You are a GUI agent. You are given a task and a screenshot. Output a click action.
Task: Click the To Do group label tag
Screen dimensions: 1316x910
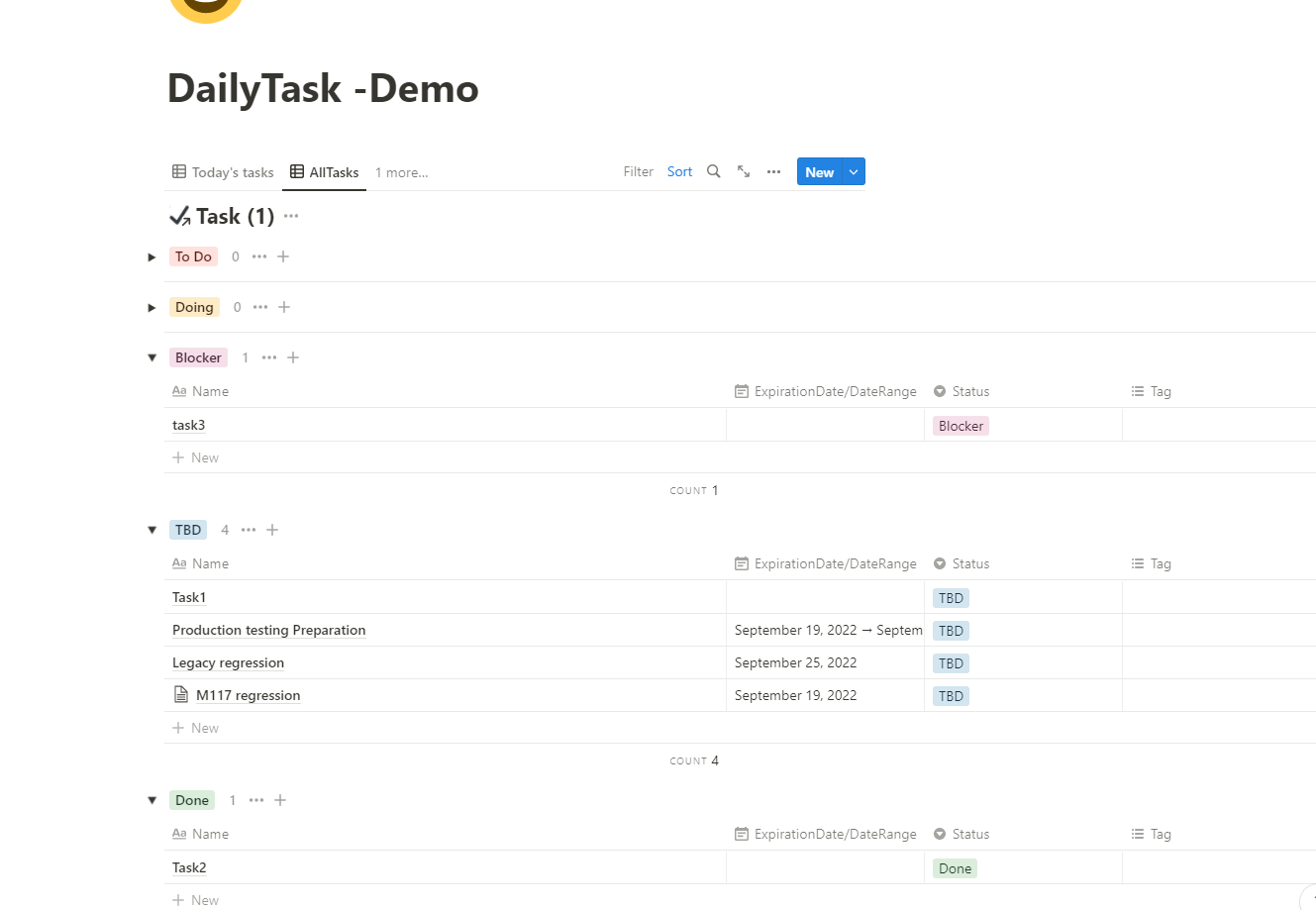193,256
